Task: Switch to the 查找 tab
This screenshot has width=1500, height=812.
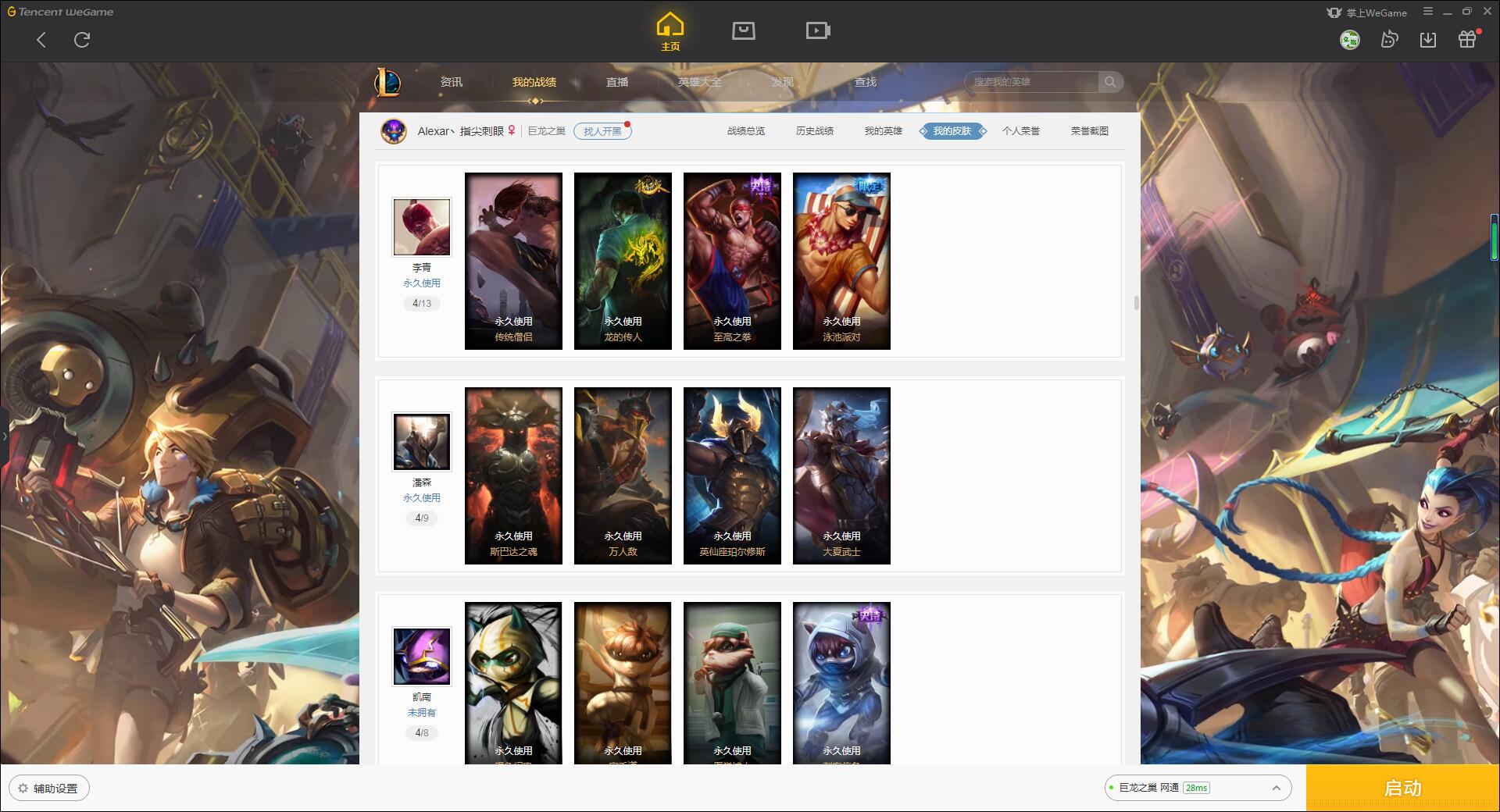Action: coord(866,82)
